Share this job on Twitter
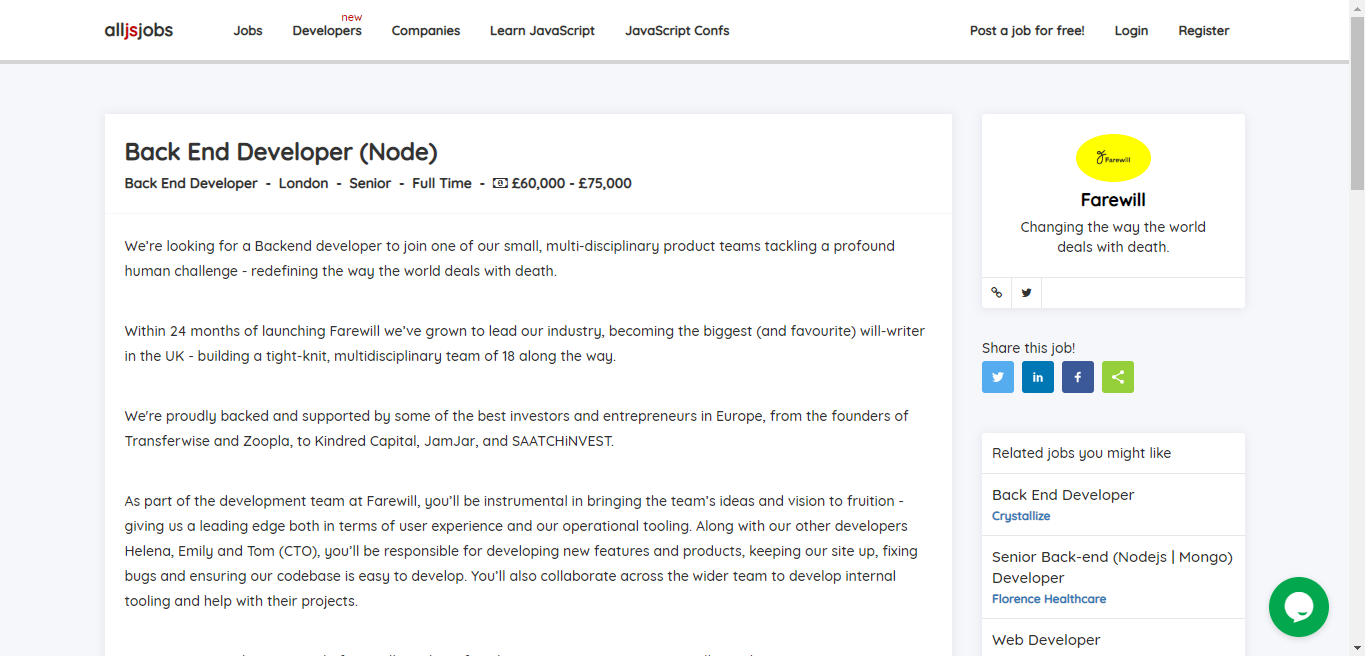The height and width of the screenshot is (656, 1365). point(998,377)
